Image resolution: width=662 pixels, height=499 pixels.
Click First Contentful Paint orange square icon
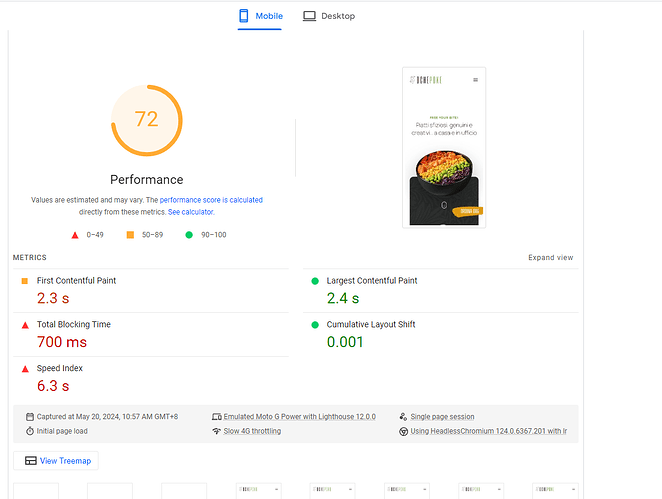24,281
